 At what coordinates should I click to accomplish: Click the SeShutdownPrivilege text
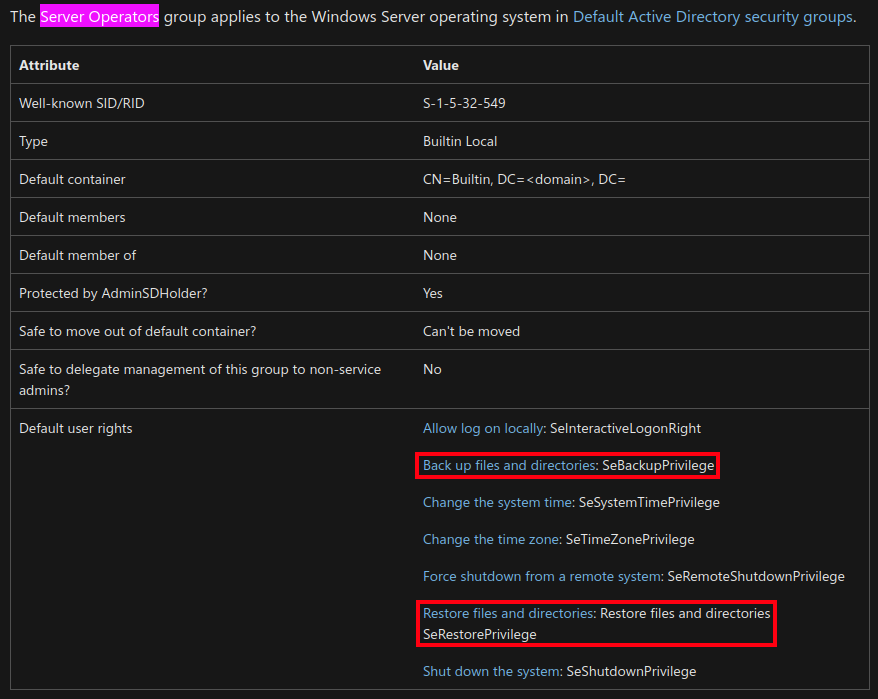(x=631, y=672)
